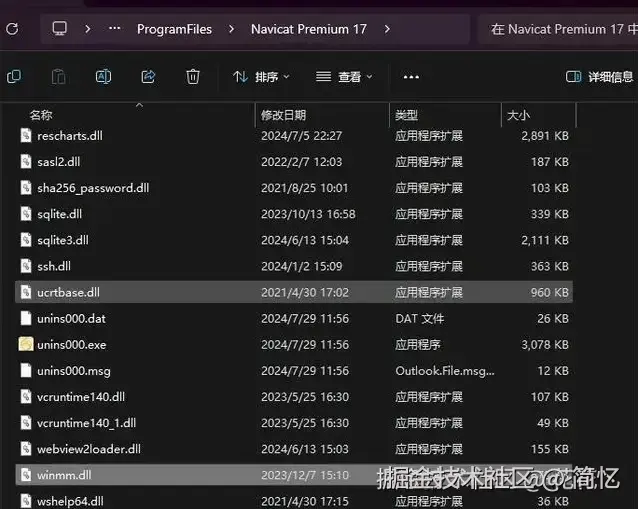Click date 2022/2/7 12:03 of sasl2.dll
Image resolution: width=638 pixels, height=509 pixels.
pyautogui.click(x=302, y=162)
